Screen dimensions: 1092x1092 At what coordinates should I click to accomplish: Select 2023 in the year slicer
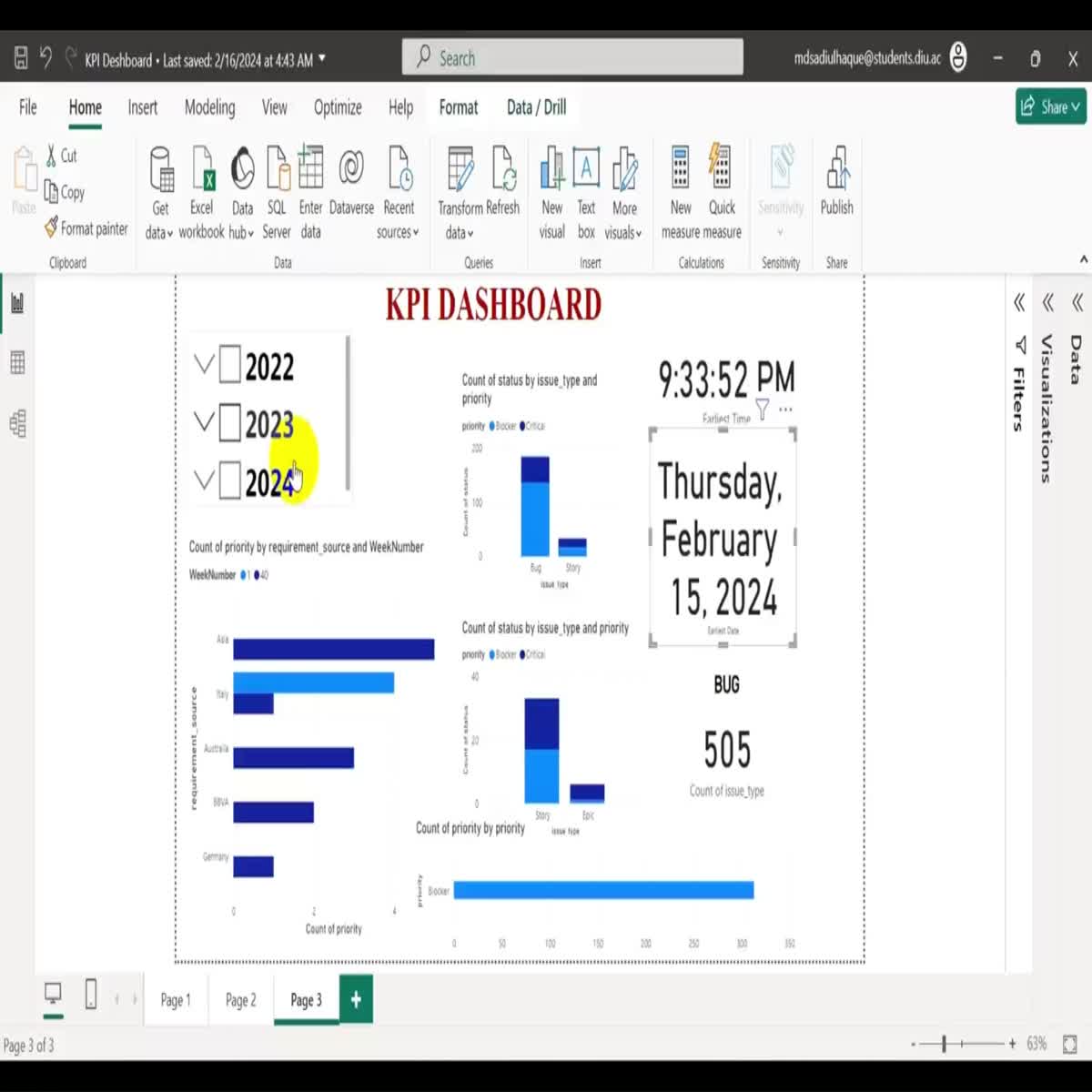pyautogui.click(x=230, y=424)
